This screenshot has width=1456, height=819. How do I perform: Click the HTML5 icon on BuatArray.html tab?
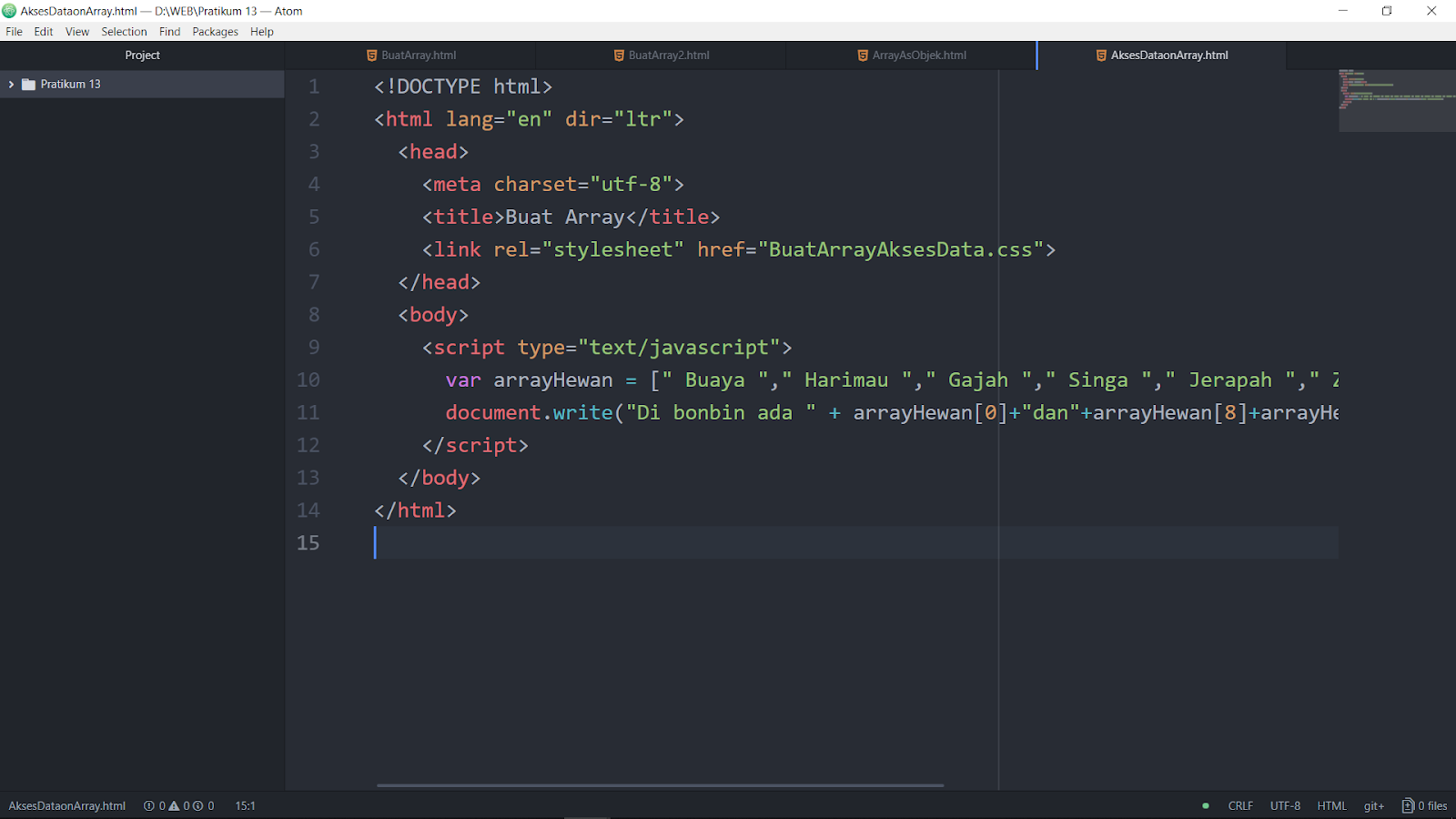[371, 55]
